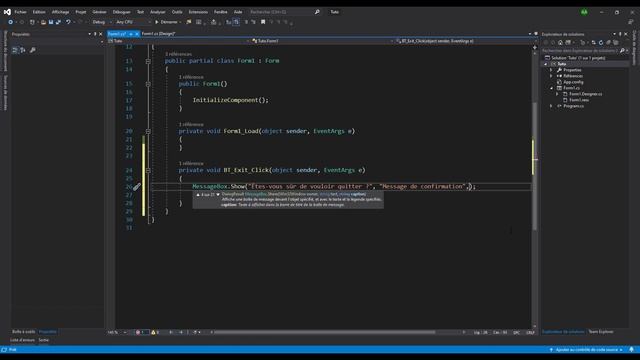Switch to the Form1.cs code tab
640x360 pixels.
(x=117, y=34)
